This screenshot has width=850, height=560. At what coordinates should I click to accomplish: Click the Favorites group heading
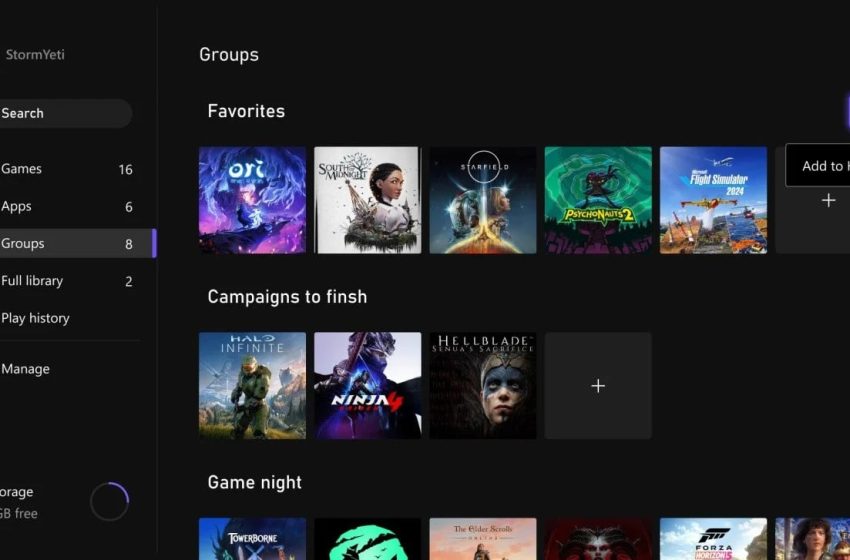pyautogui.click(x=246, y=111)
